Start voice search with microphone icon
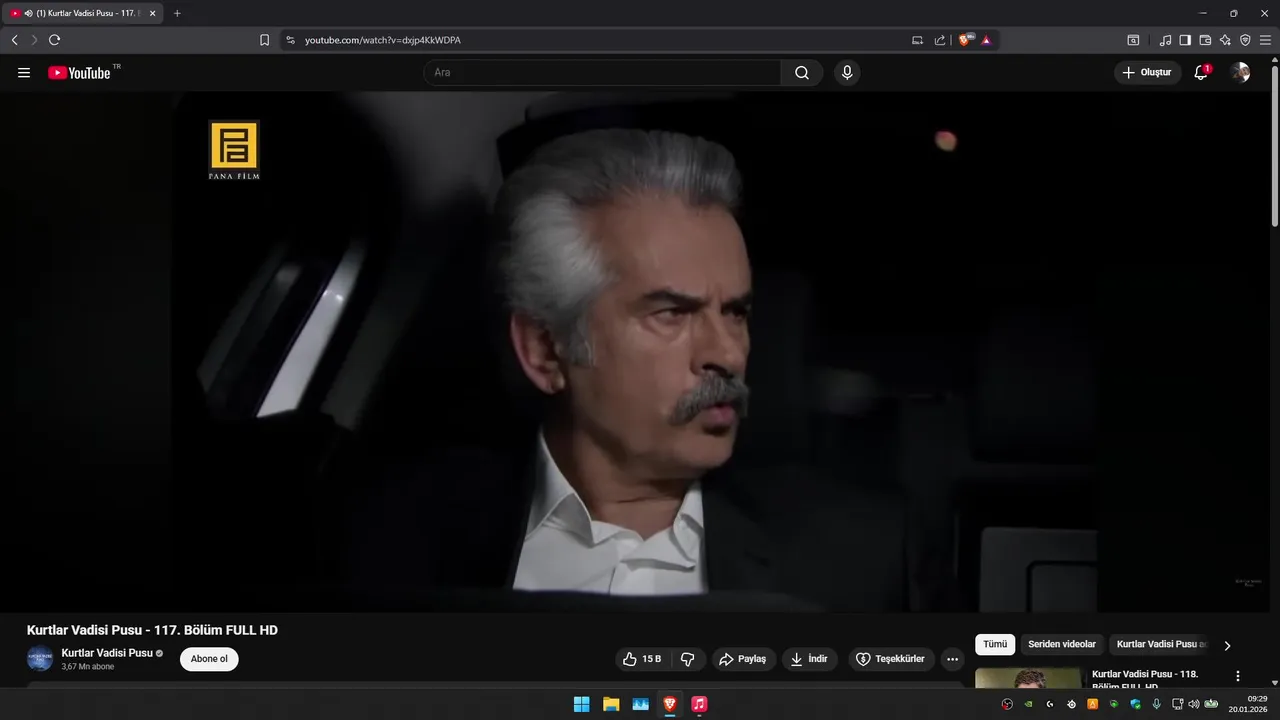This screenshot has width=1280, height=720. tap(847, 73)
